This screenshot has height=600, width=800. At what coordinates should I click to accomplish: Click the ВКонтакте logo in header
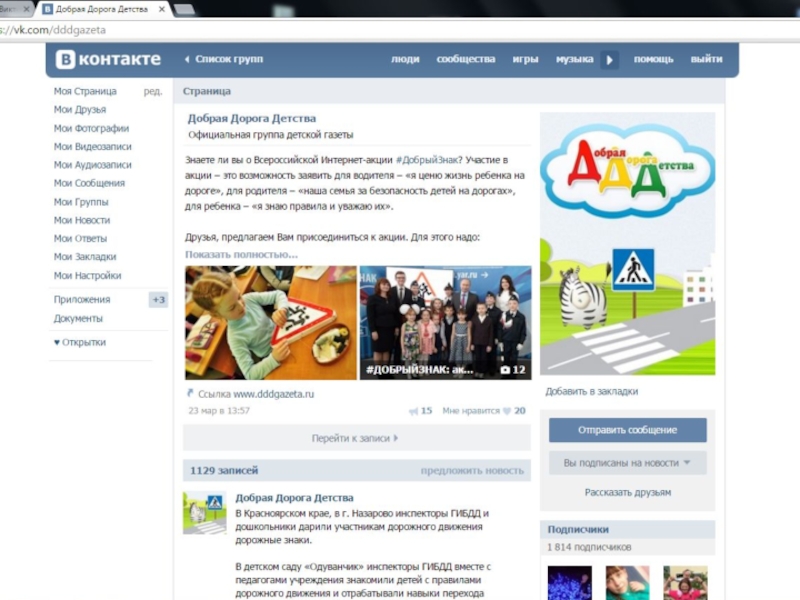click(x=108, y=59)
